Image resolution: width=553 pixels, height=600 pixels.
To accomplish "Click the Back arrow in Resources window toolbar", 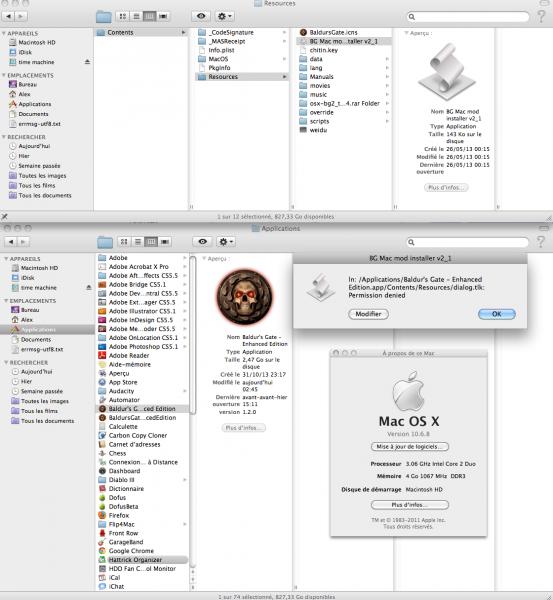I will (x=9, y=16).
